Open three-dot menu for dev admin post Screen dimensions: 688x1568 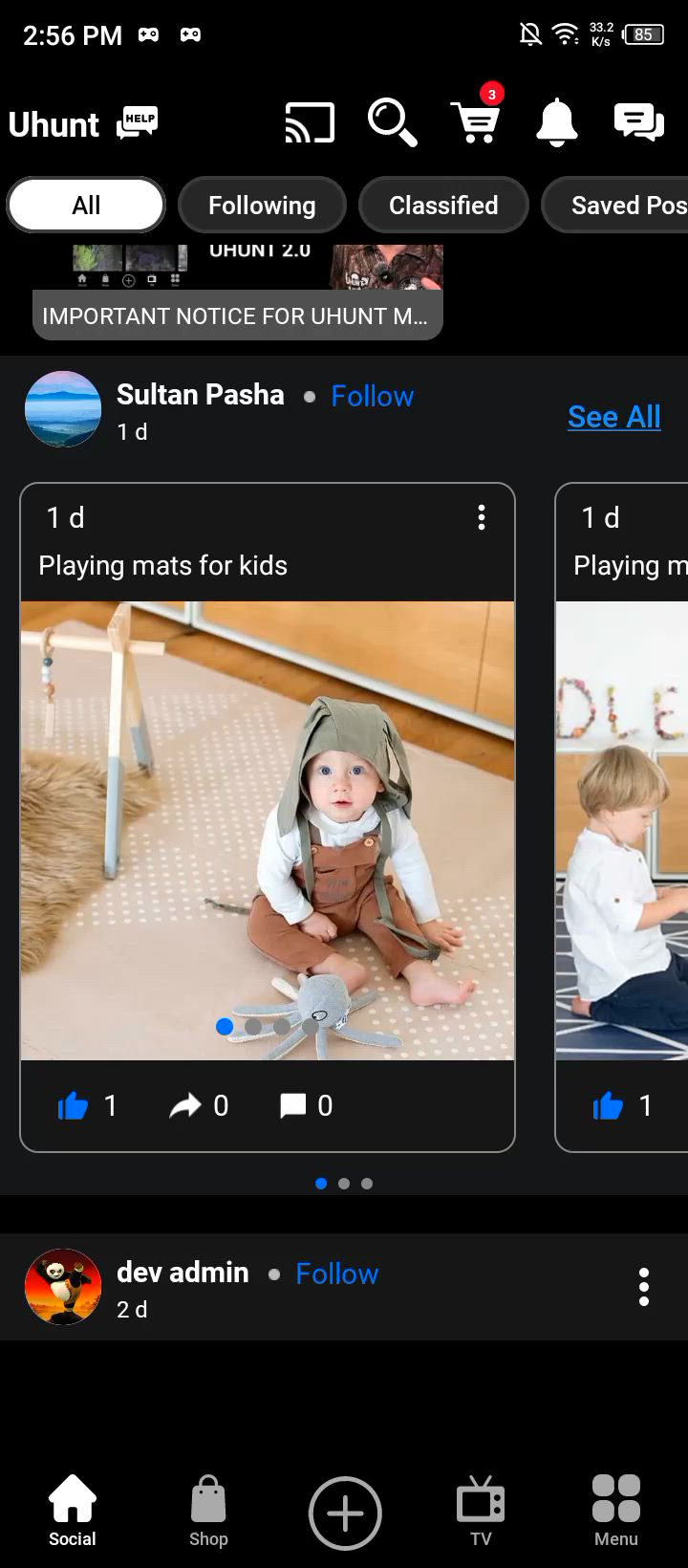coord(644,1288)
